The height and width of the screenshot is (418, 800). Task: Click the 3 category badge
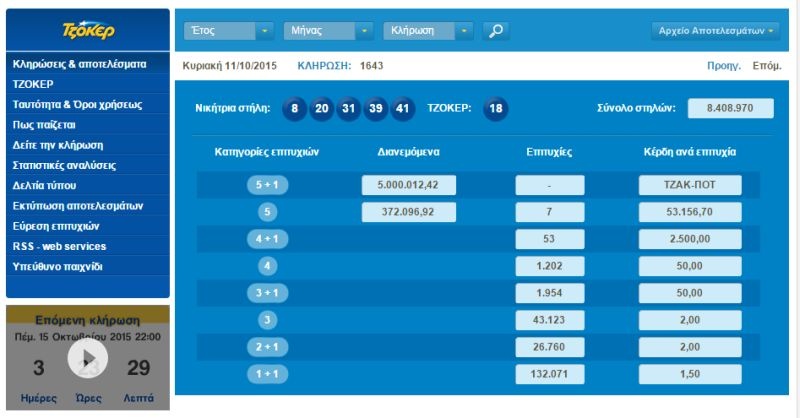267,320
